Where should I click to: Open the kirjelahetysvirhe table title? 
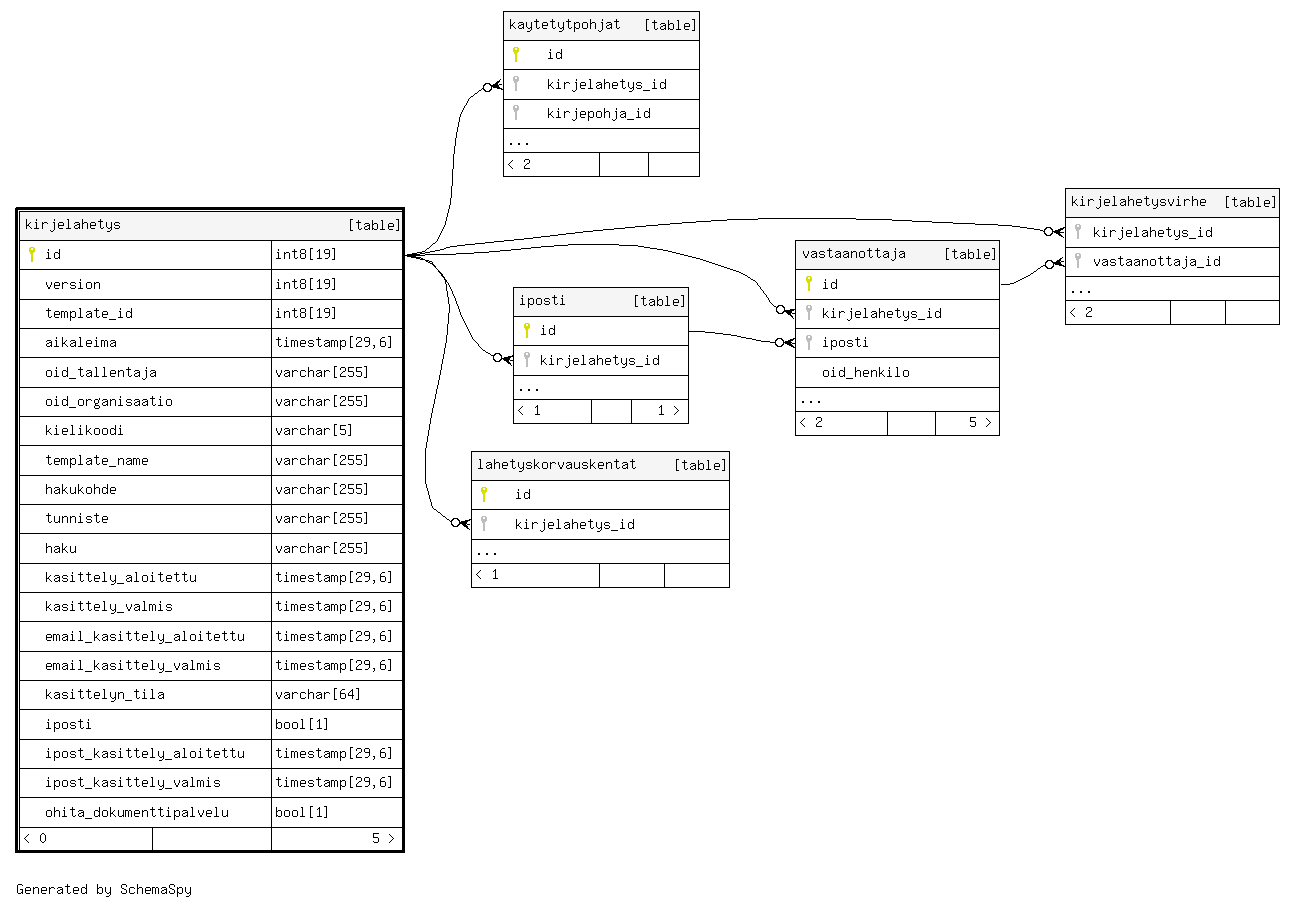[x=1138, y=201]
